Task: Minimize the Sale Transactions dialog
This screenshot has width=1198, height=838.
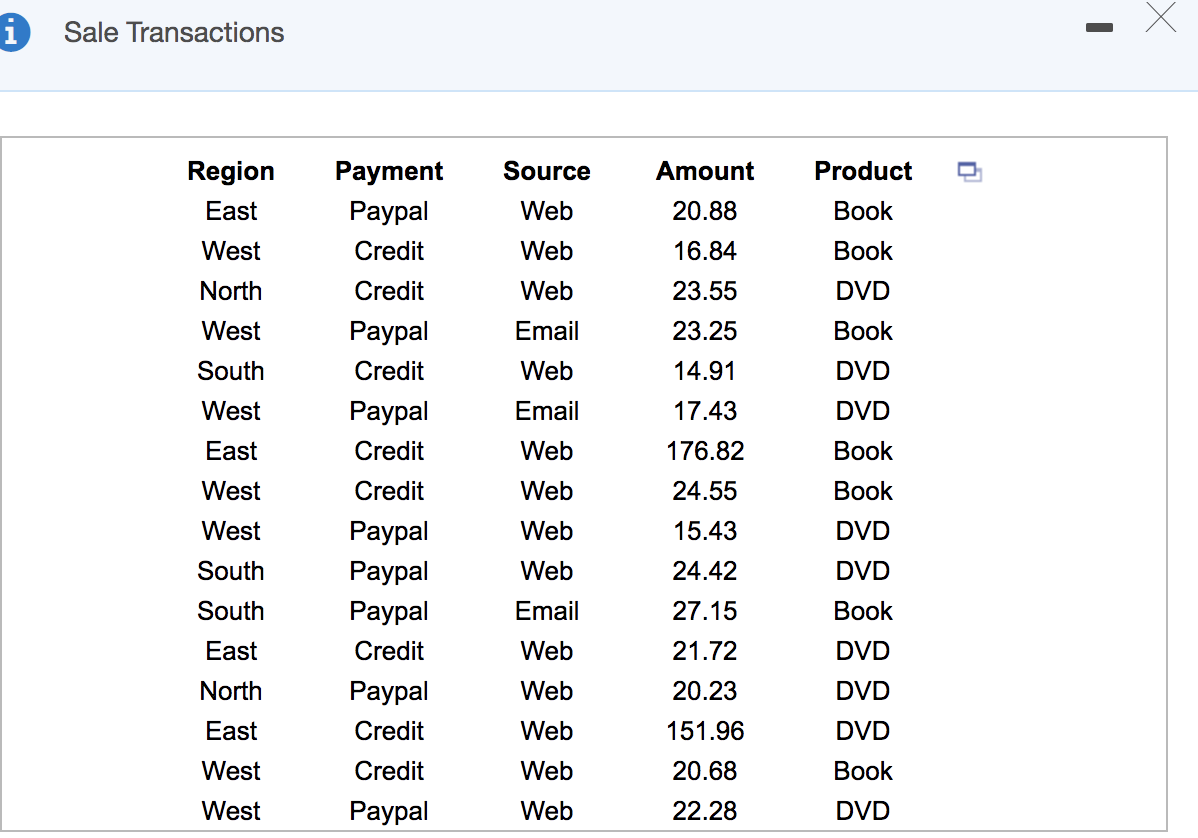Action: point(1099,28)
